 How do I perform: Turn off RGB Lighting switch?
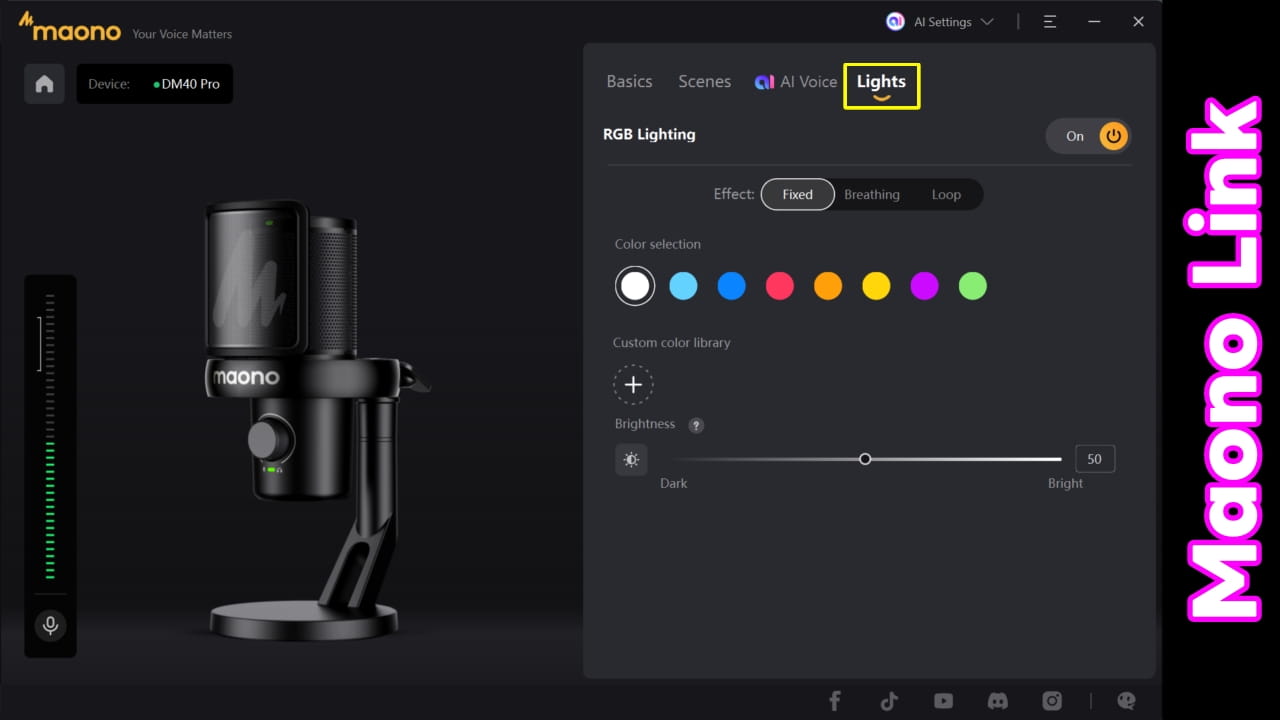tap(1088, 136)
